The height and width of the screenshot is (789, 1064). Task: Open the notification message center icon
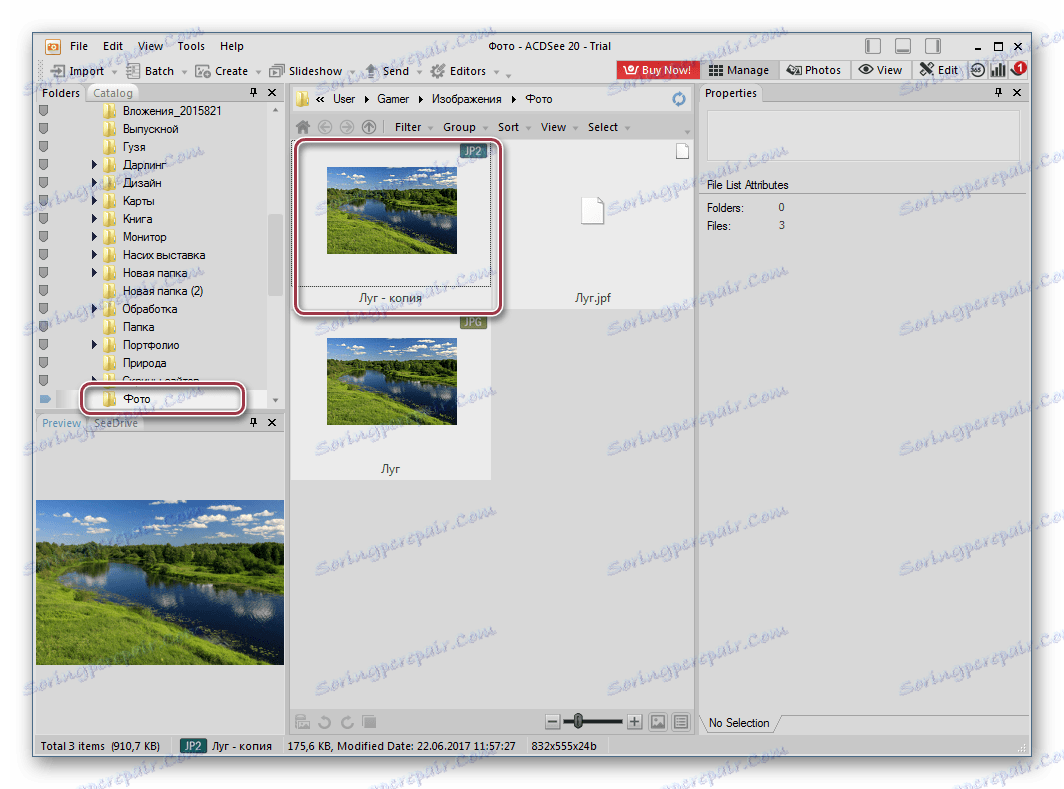coord(1018,69)
